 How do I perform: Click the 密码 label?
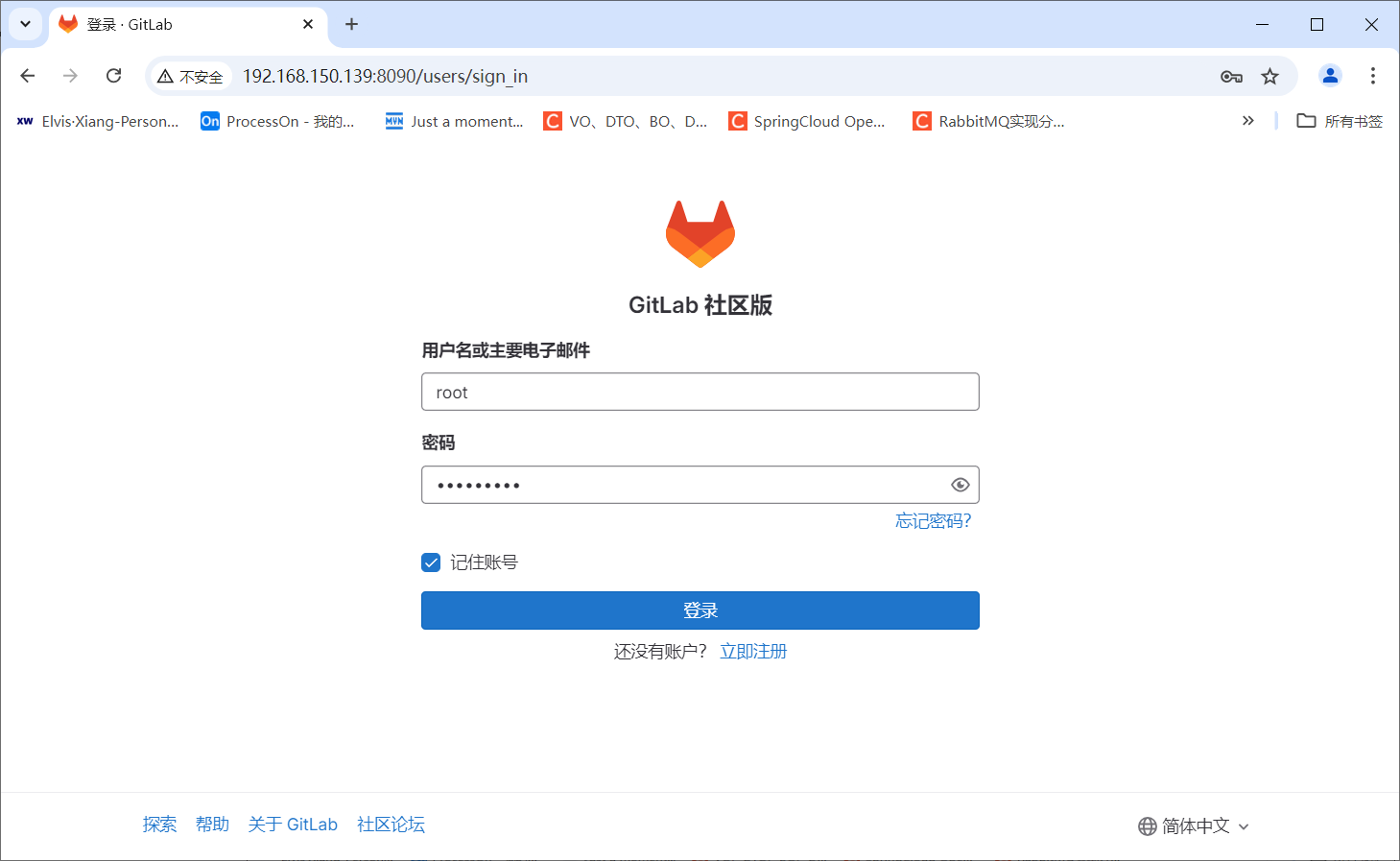439,442
